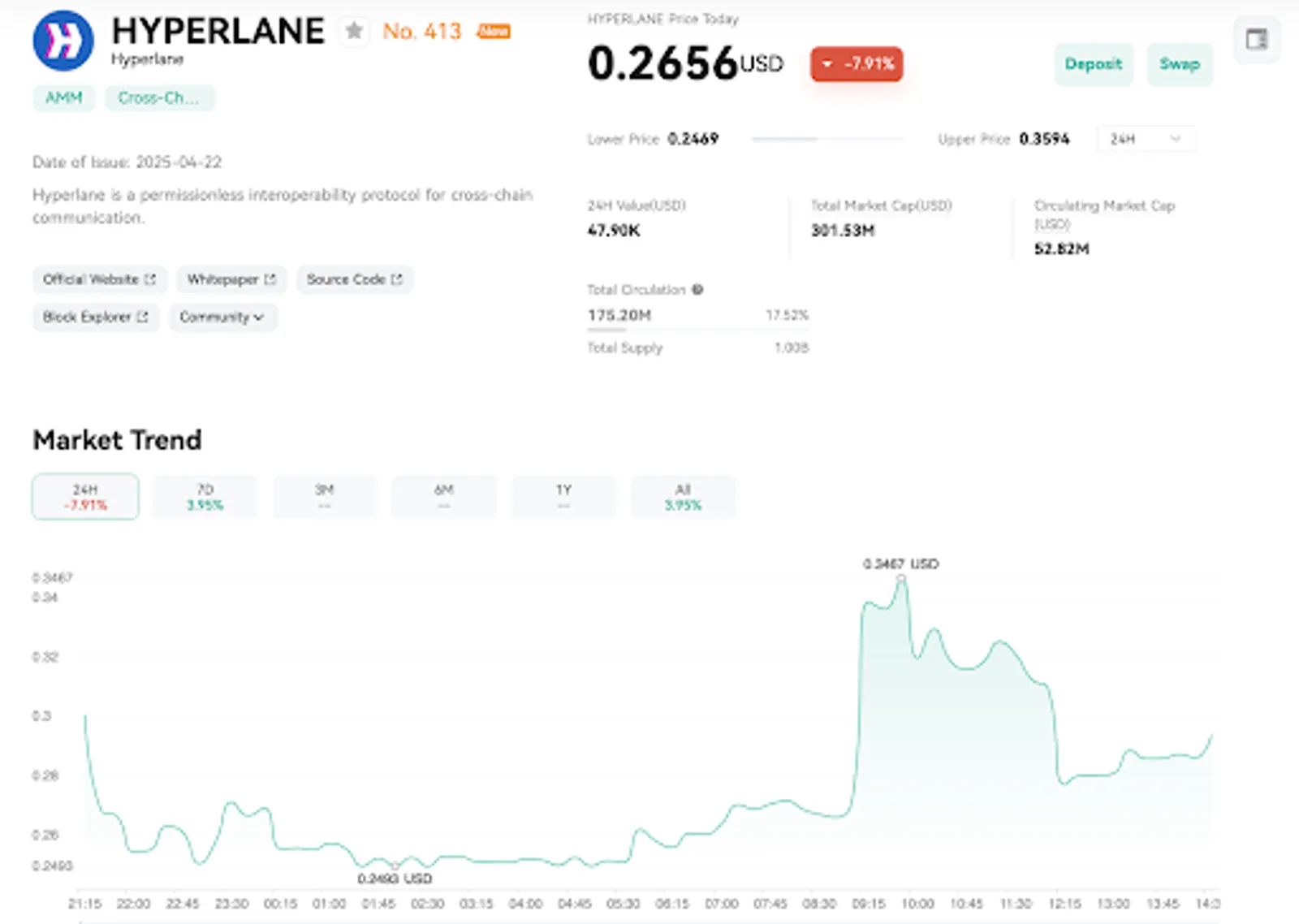Click the lower-upper price range bar
This screenshot has width=1299, height=924.
[x=827, y=139]
